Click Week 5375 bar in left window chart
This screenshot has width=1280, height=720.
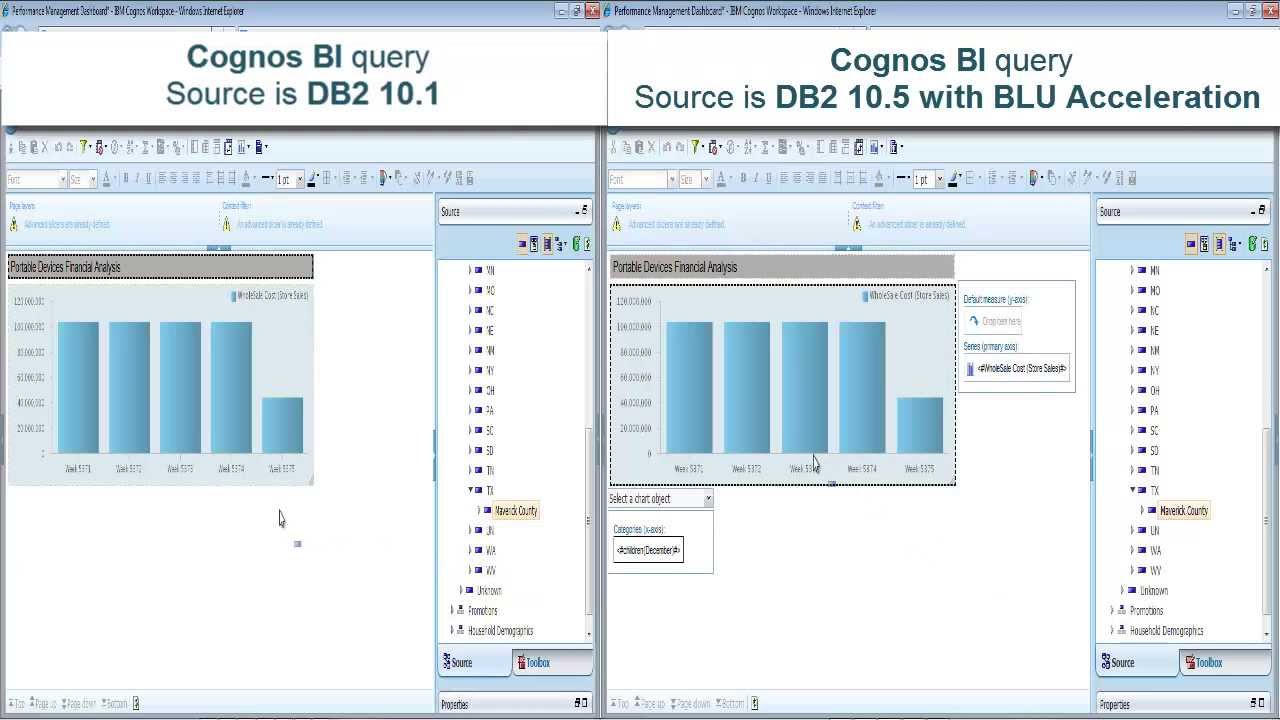282,425
